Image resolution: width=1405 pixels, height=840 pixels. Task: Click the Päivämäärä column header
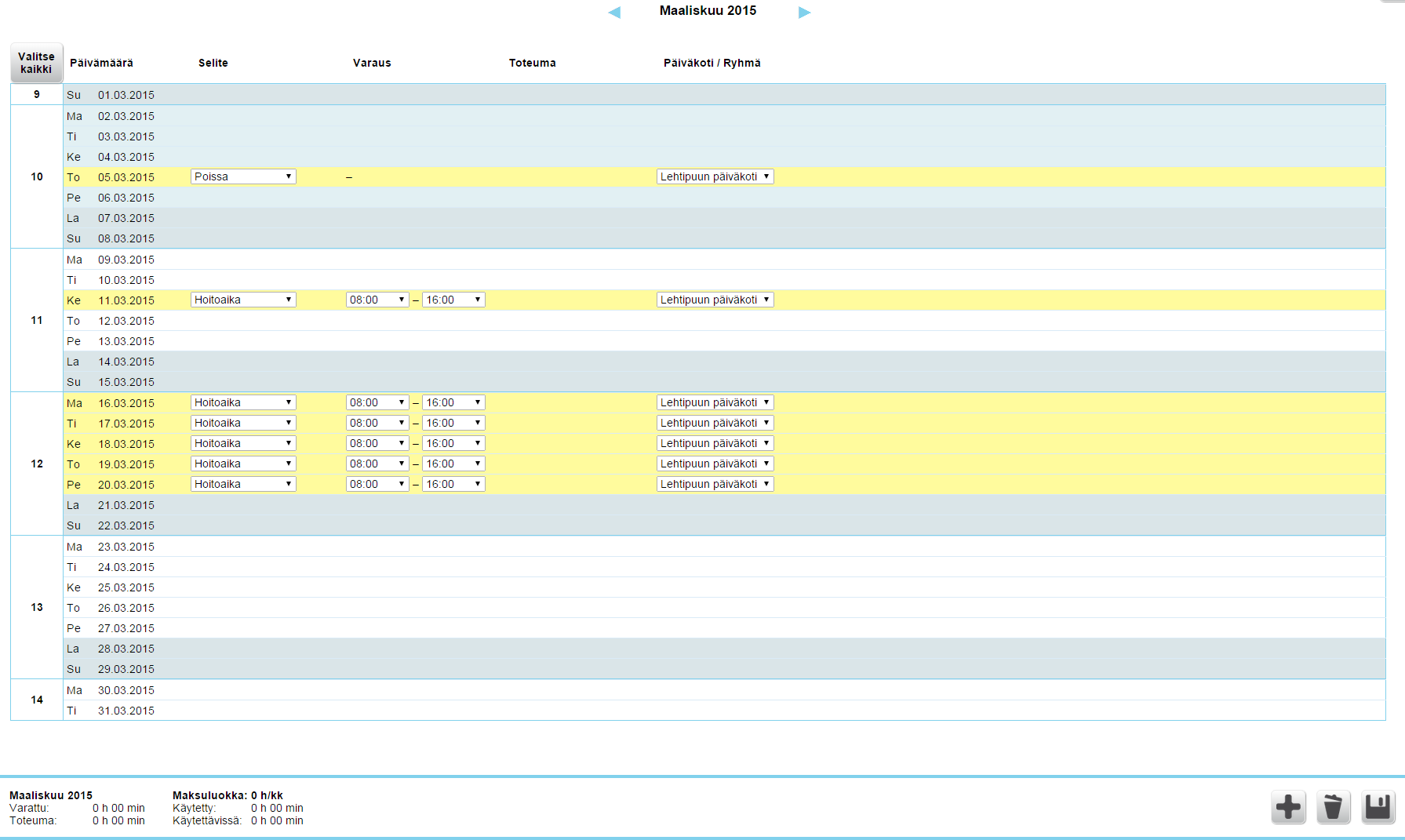point(101,63)
